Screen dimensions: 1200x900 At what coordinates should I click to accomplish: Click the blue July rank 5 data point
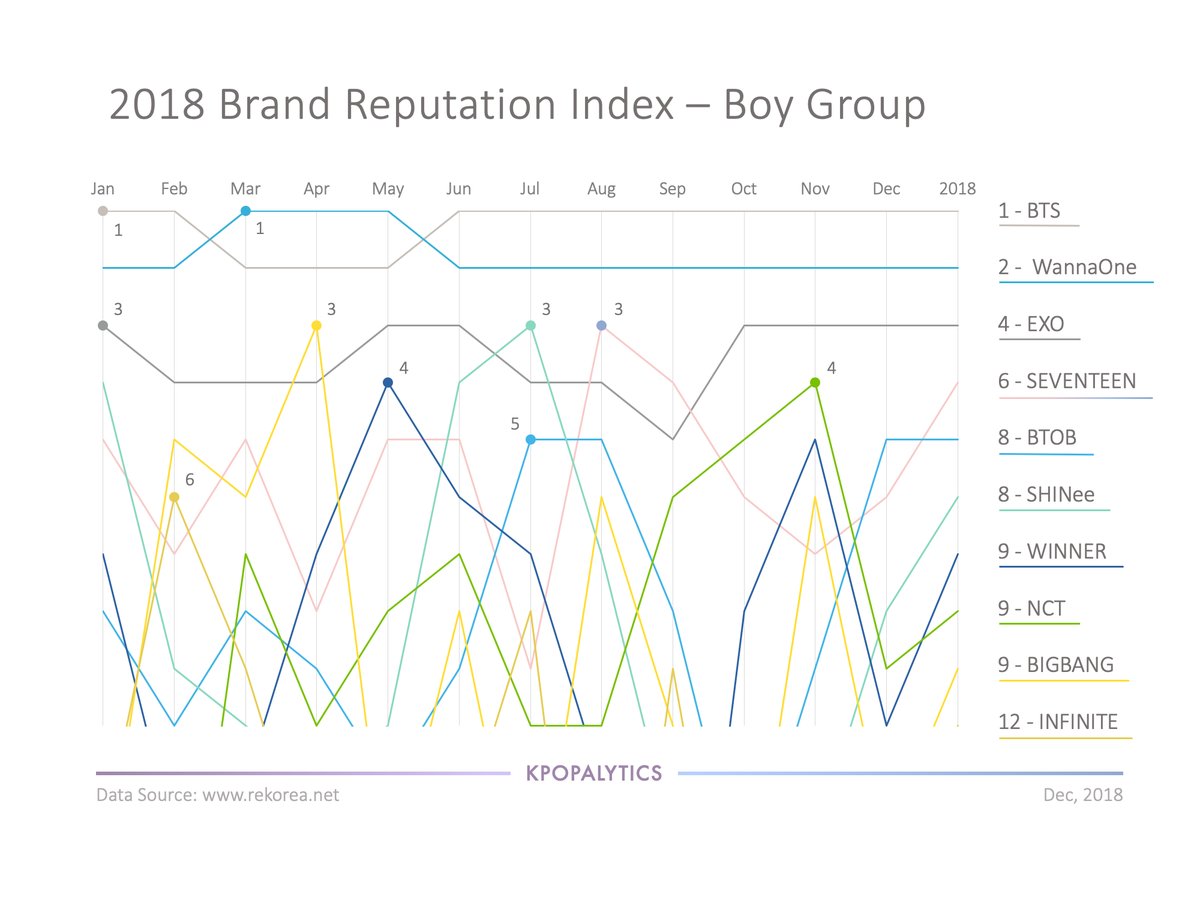pyautogui.click(x=530, y=439)
